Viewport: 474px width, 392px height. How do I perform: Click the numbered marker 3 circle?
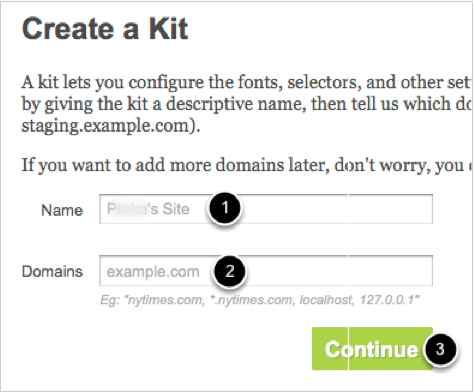pos(440,349)
